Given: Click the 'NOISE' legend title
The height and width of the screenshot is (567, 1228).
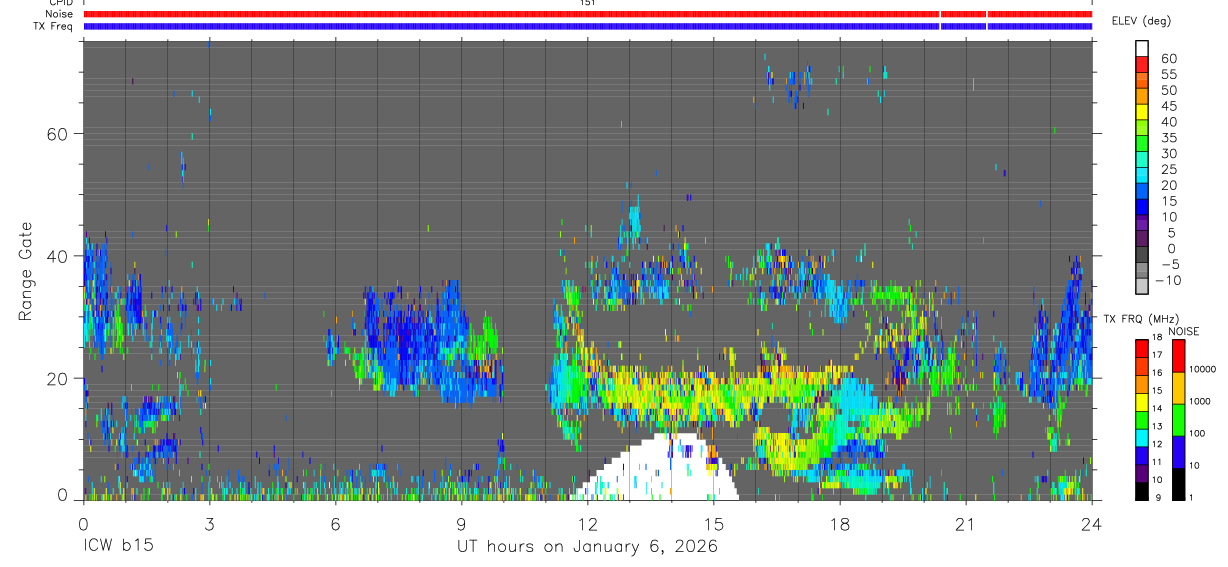Looking at the screenshot, I should (x=1183, y=331).
